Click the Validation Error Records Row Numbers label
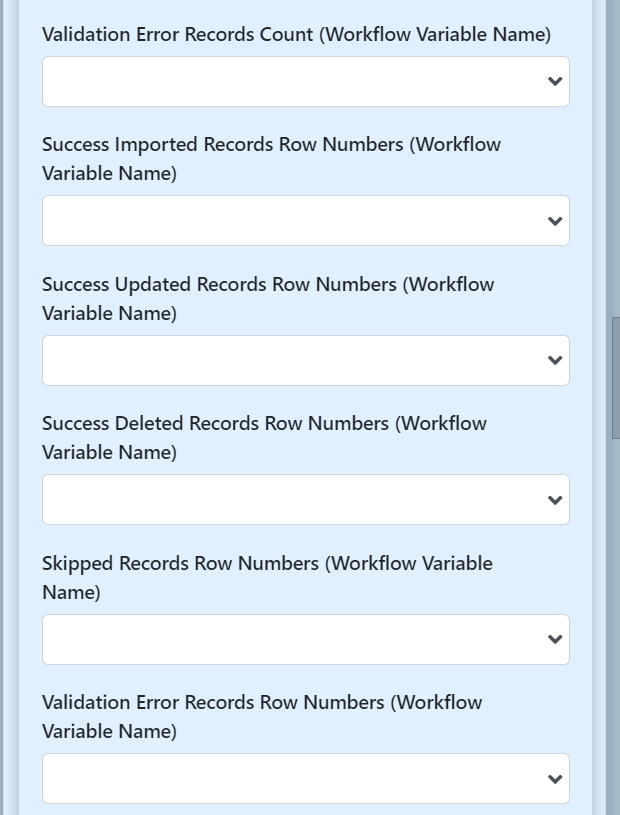 262,717
